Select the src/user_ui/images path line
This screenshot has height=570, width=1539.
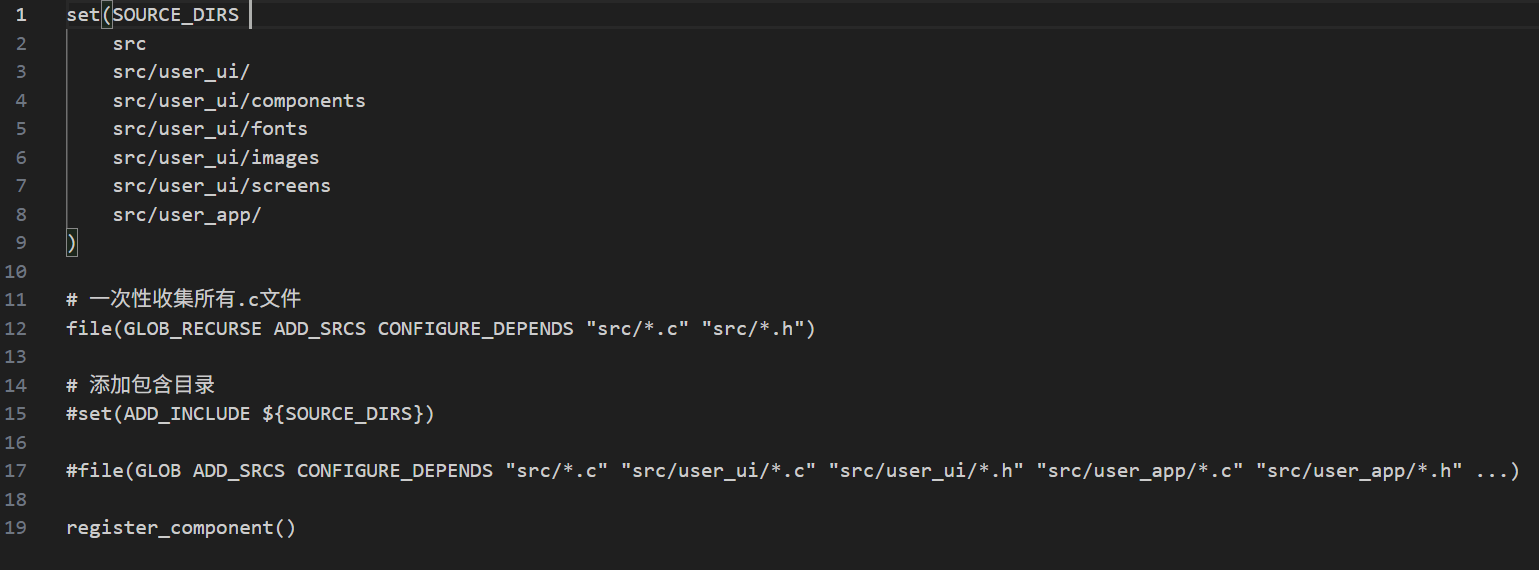(216, 158)
